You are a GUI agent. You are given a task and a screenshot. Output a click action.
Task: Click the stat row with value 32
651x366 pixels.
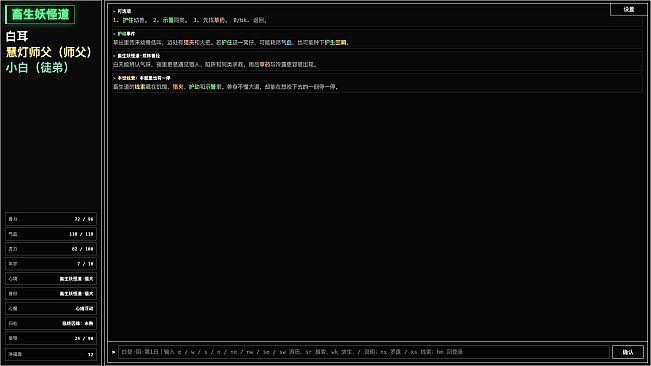pos(51,354)
